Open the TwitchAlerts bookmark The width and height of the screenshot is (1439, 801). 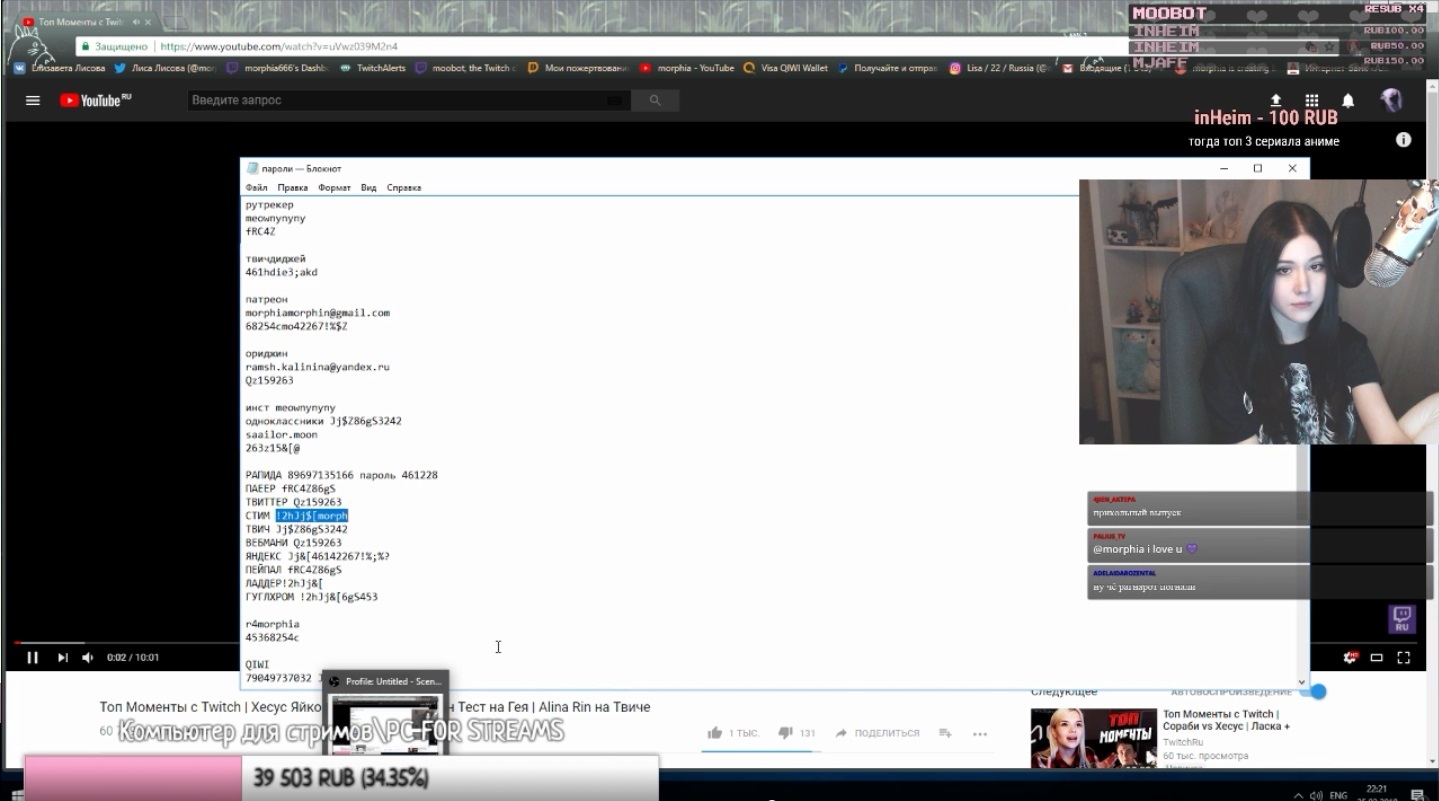pos(373,68)
